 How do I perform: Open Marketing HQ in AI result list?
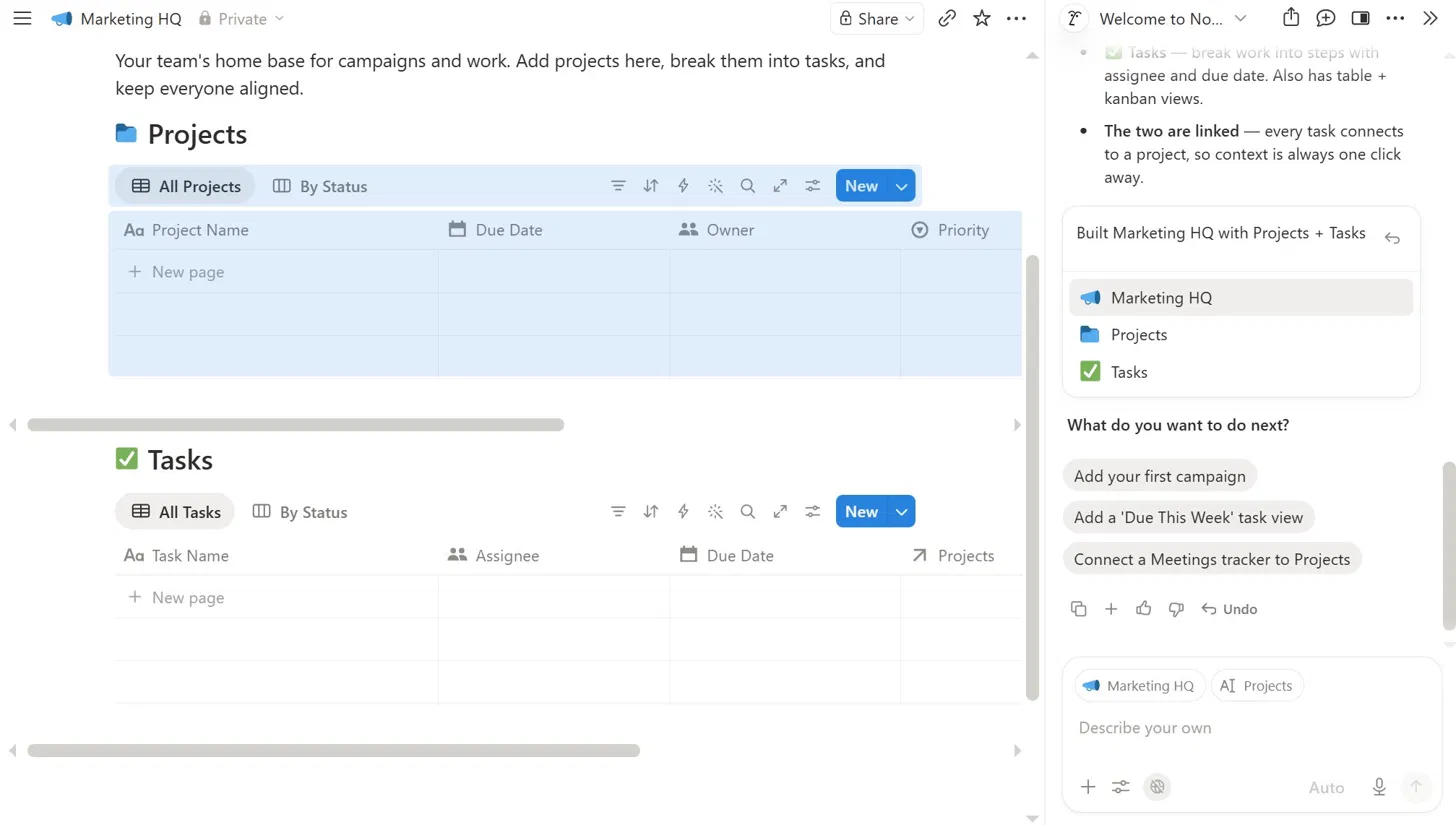[x=1240, y=298]
